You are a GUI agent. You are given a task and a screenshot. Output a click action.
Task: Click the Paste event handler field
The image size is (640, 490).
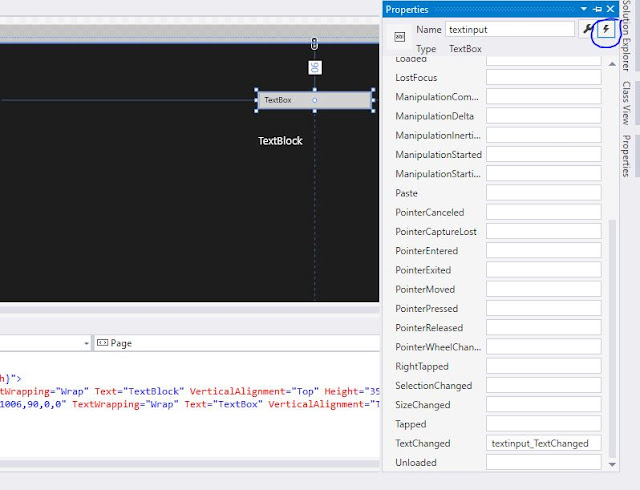coord(544,193)
